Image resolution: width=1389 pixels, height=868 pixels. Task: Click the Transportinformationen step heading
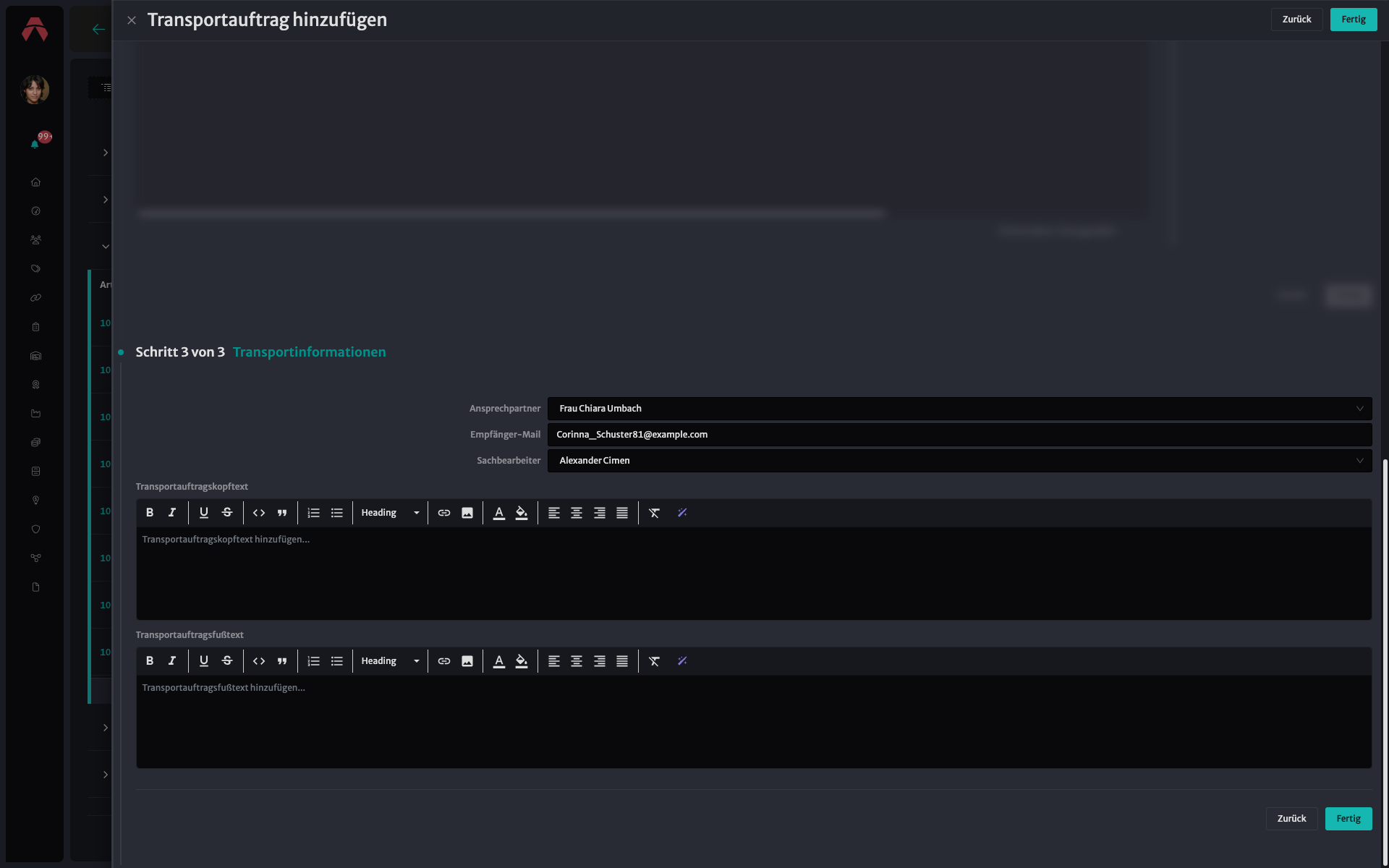[309, 352]
